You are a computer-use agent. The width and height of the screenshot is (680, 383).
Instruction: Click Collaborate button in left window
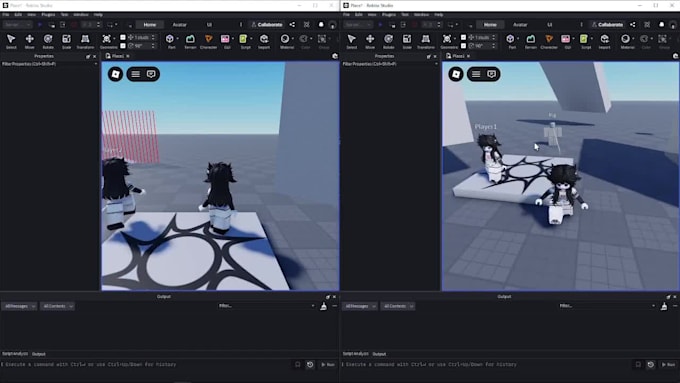(x=267, y=25)
